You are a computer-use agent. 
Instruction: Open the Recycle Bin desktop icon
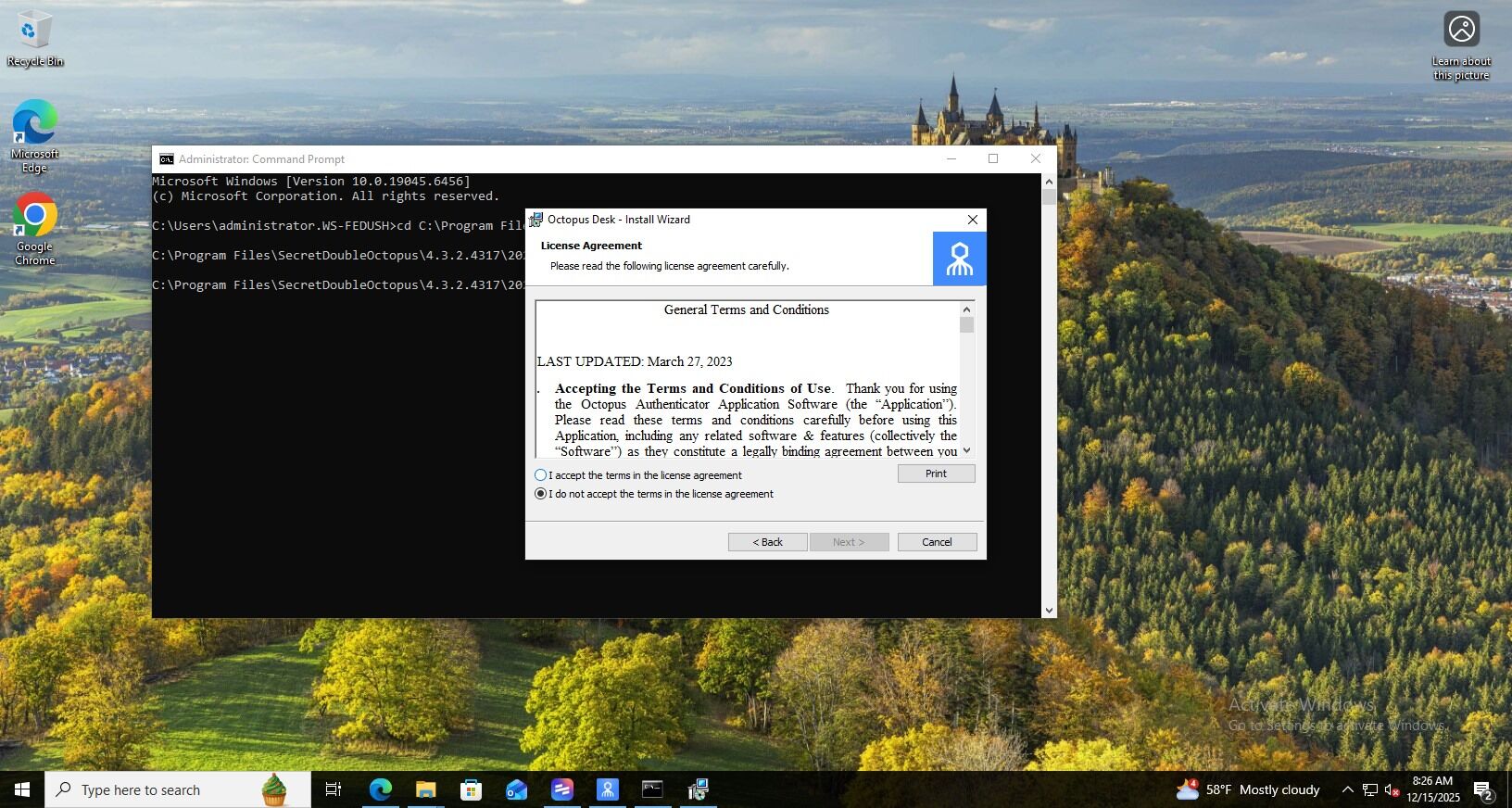pyautogui.click(x=35, y=39)
